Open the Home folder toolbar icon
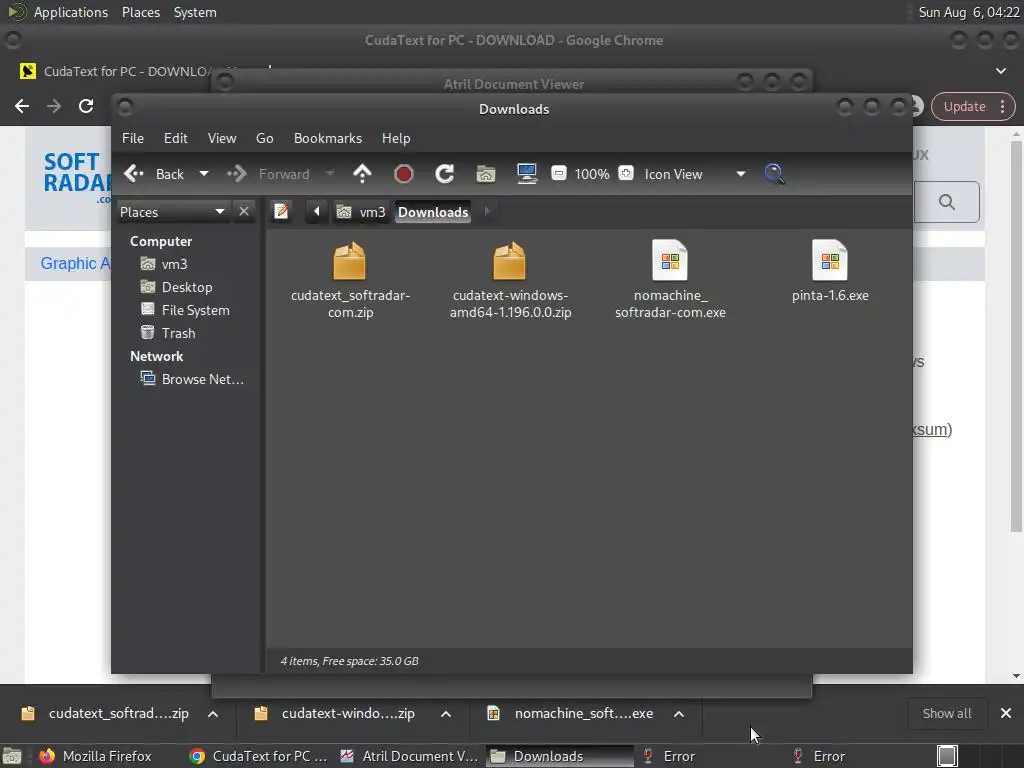The height and width of the screenshot is (768, 1024). (485, 174)
